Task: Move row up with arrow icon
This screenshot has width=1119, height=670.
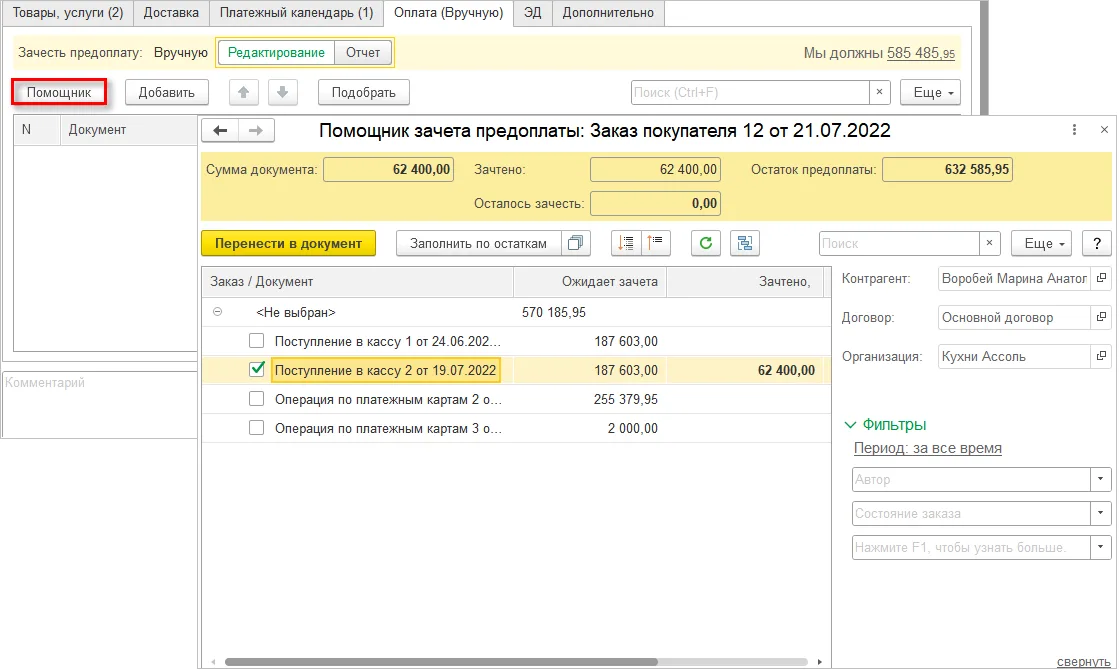Action: click(243, 93)
